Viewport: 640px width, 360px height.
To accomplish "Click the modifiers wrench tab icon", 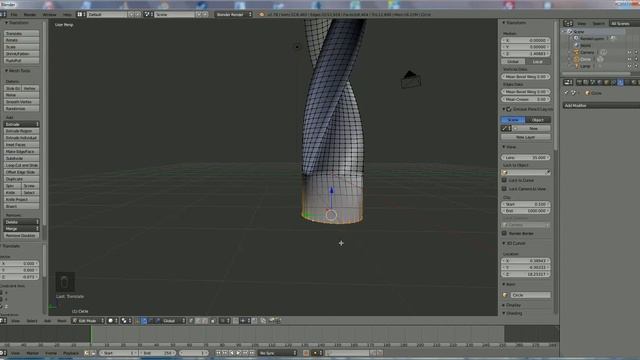I will click(620, 82).
